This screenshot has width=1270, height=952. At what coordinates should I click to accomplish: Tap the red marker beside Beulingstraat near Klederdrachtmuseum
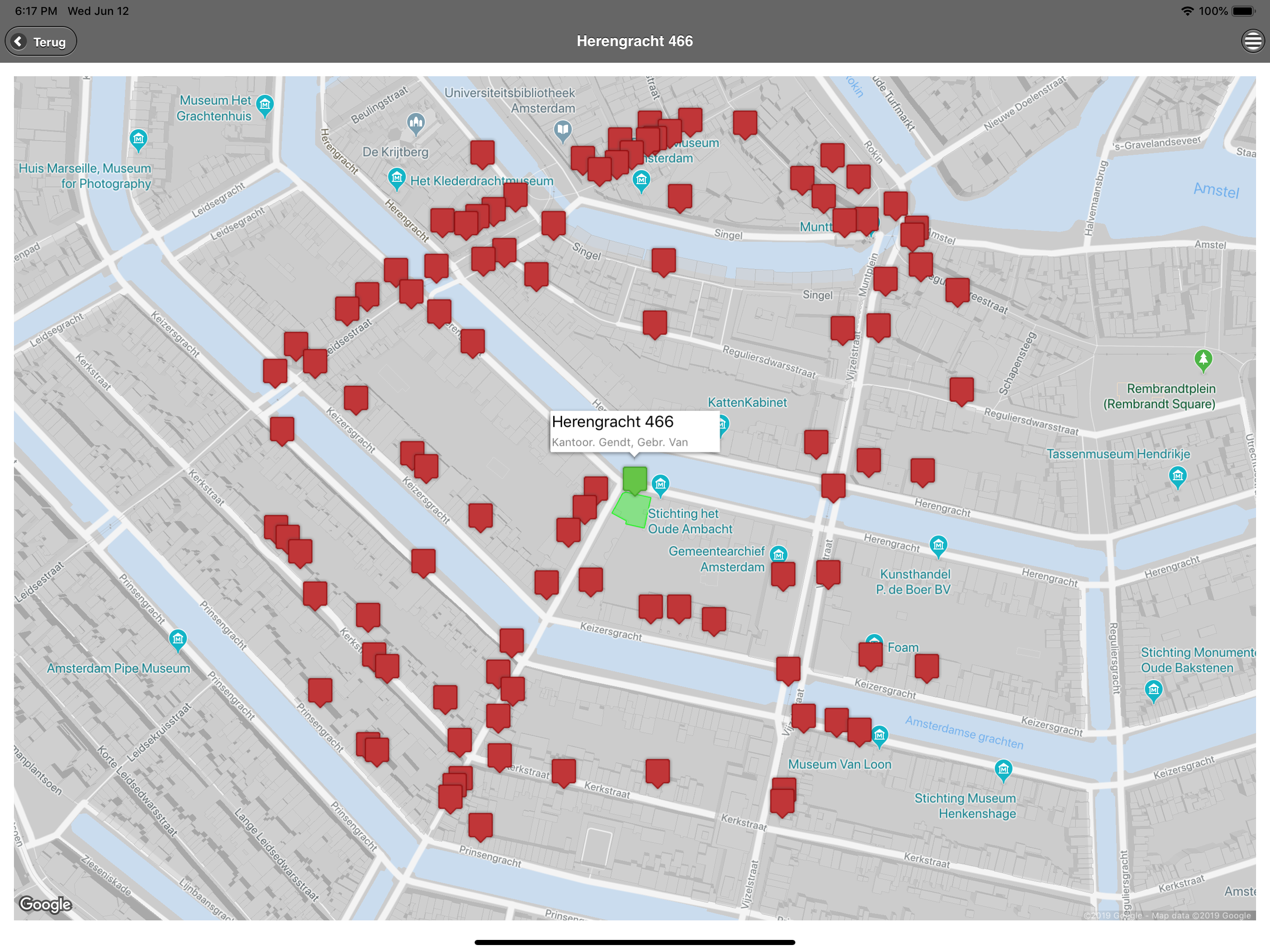482,154
